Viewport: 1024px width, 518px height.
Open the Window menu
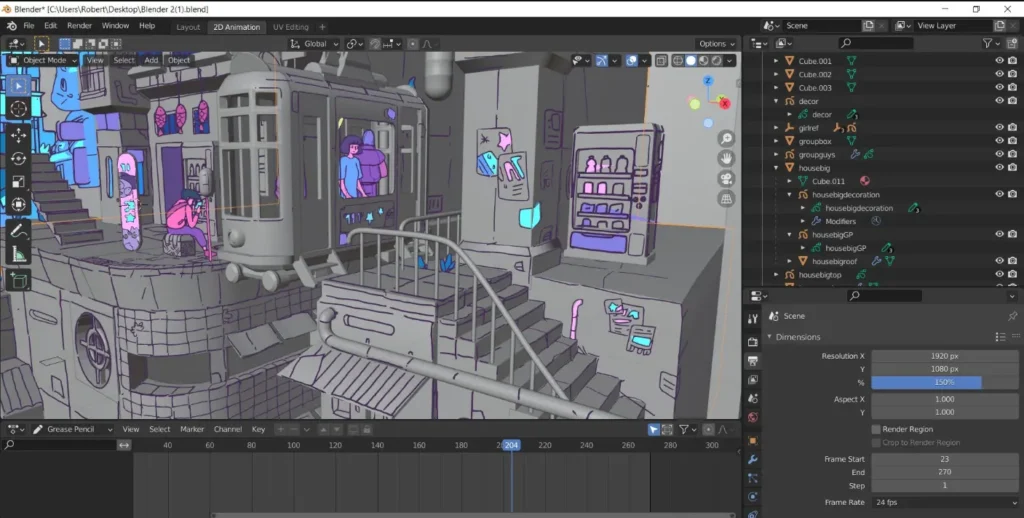(x=115, y=26)
